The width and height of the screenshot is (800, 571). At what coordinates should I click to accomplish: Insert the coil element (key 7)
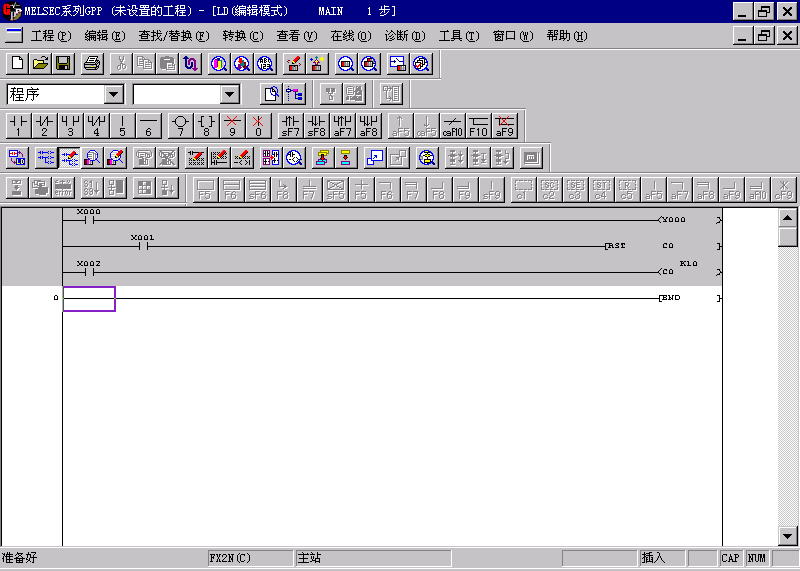180,125
